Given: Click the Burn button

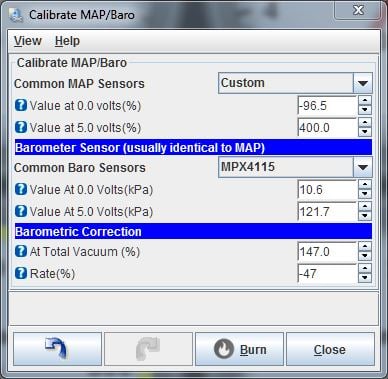Looking at the screenshot, I should point(239,349).
